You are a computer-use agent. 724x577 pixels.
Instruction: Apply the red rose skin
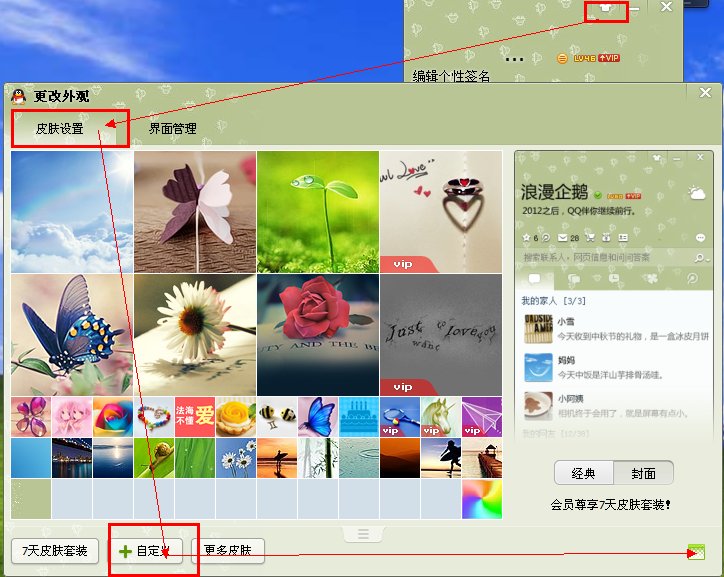coord(318,335)
